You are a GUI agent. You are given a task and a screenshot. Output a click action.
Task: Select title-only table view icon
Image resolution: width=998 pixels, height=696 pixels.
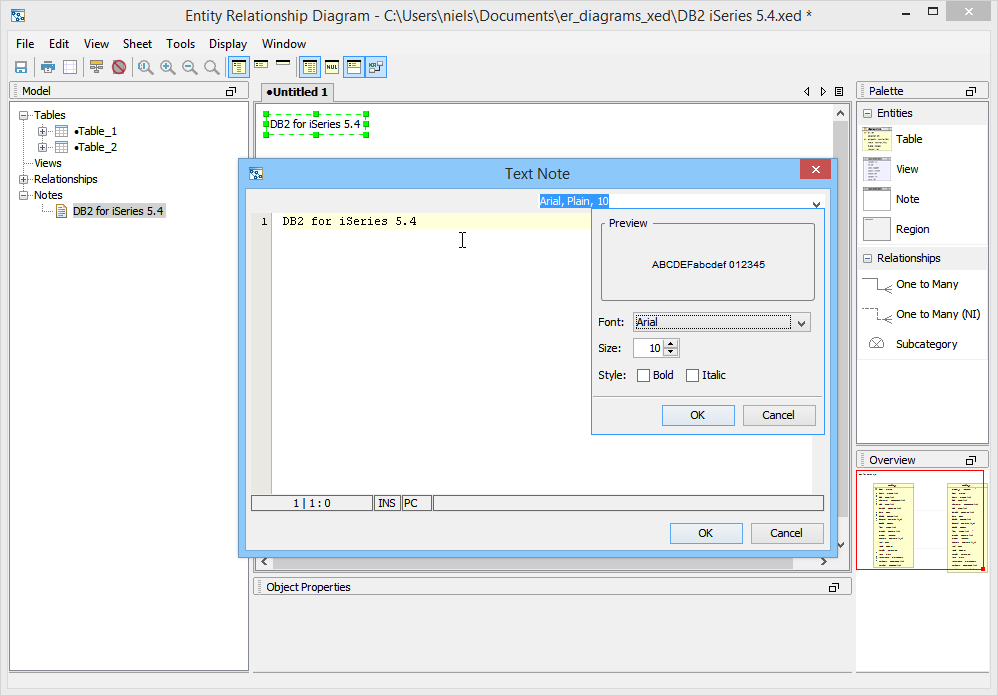283,62
